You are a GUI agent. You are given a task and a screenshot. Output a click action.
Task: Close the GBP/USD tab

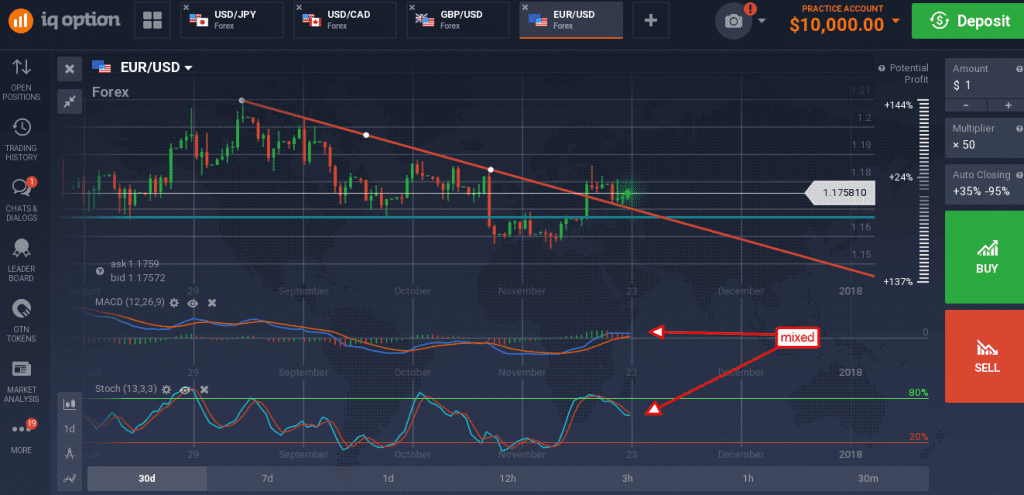[x=411, y=7]
